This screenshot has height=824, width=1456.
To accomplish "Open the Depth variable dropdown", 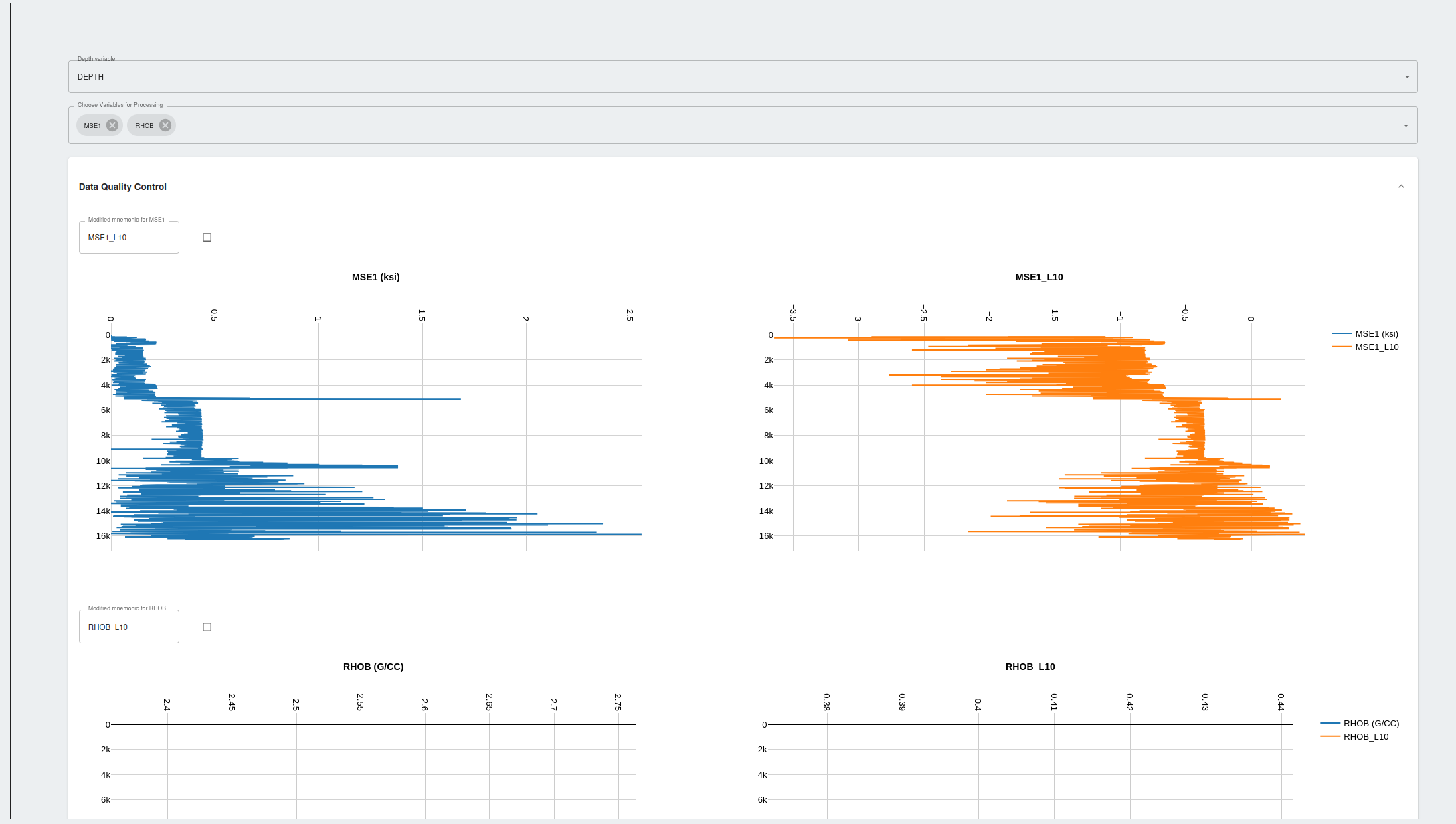I will [743, 77].
